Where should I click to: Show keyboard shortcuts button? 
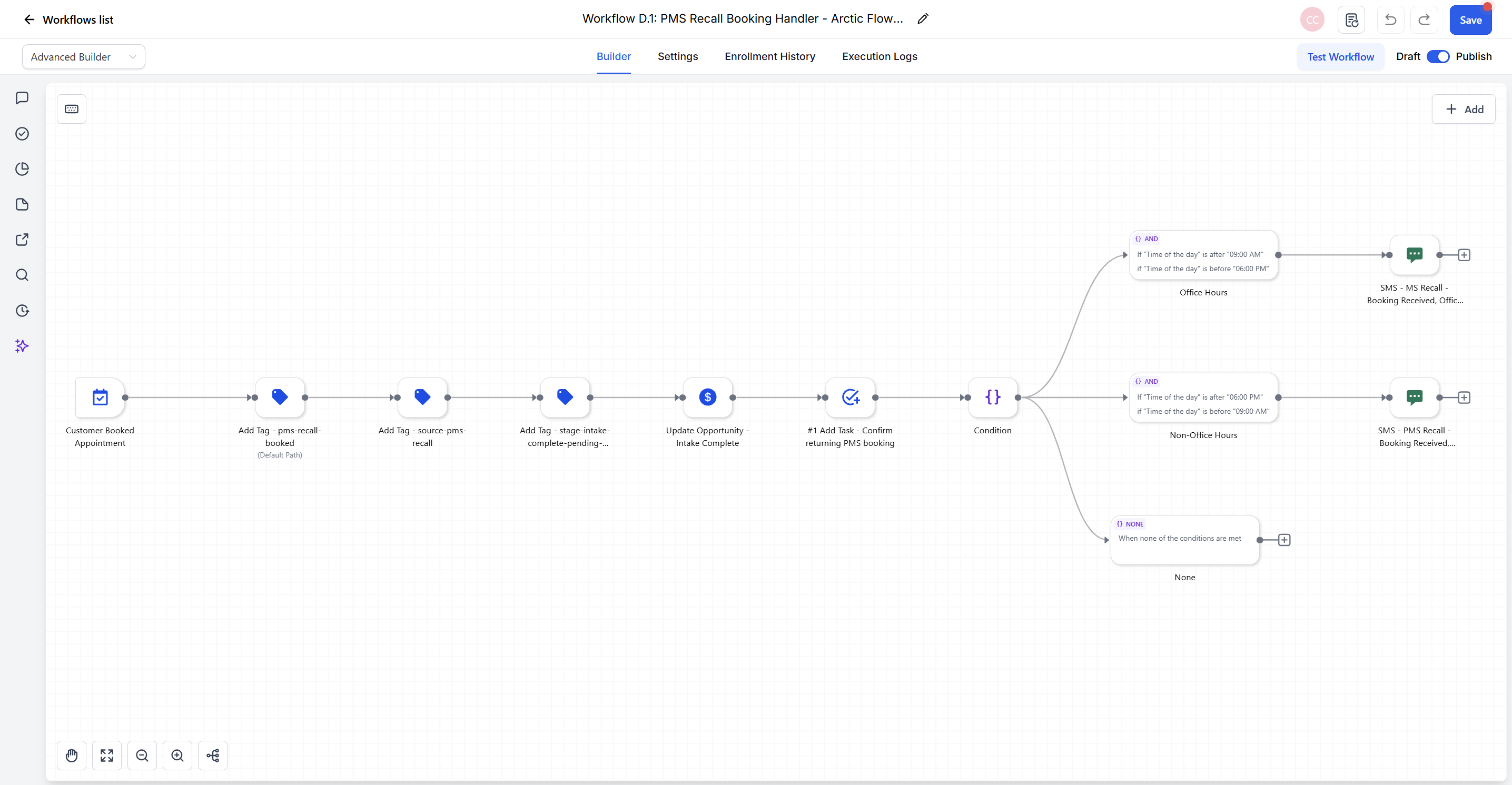click(x=72, y=109)
